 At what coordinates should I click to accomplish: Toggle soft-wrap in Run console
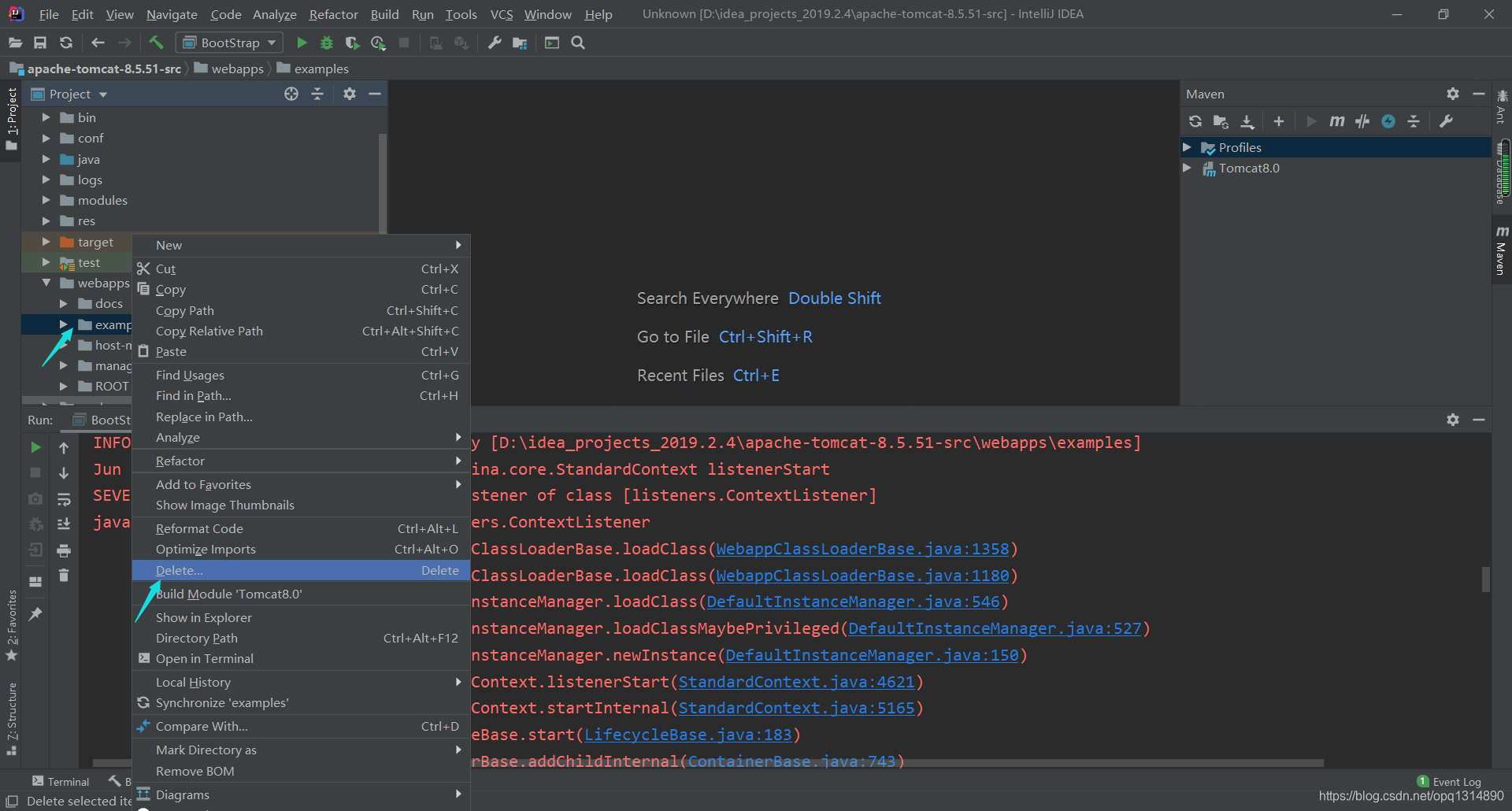(x=64, y=498)
